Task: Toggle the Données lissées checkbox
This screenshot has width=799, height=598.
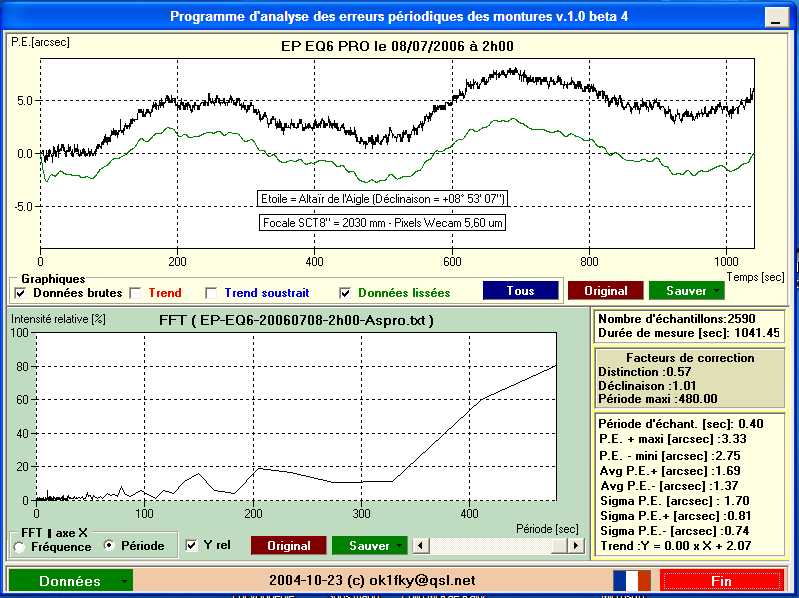Action: [345, 293]
